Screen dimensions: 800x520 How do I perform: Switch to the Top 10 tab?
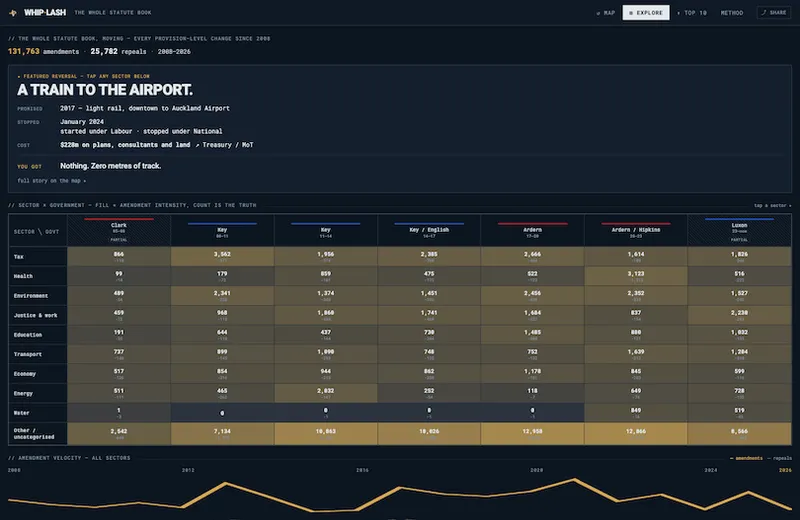click(692, 13)
